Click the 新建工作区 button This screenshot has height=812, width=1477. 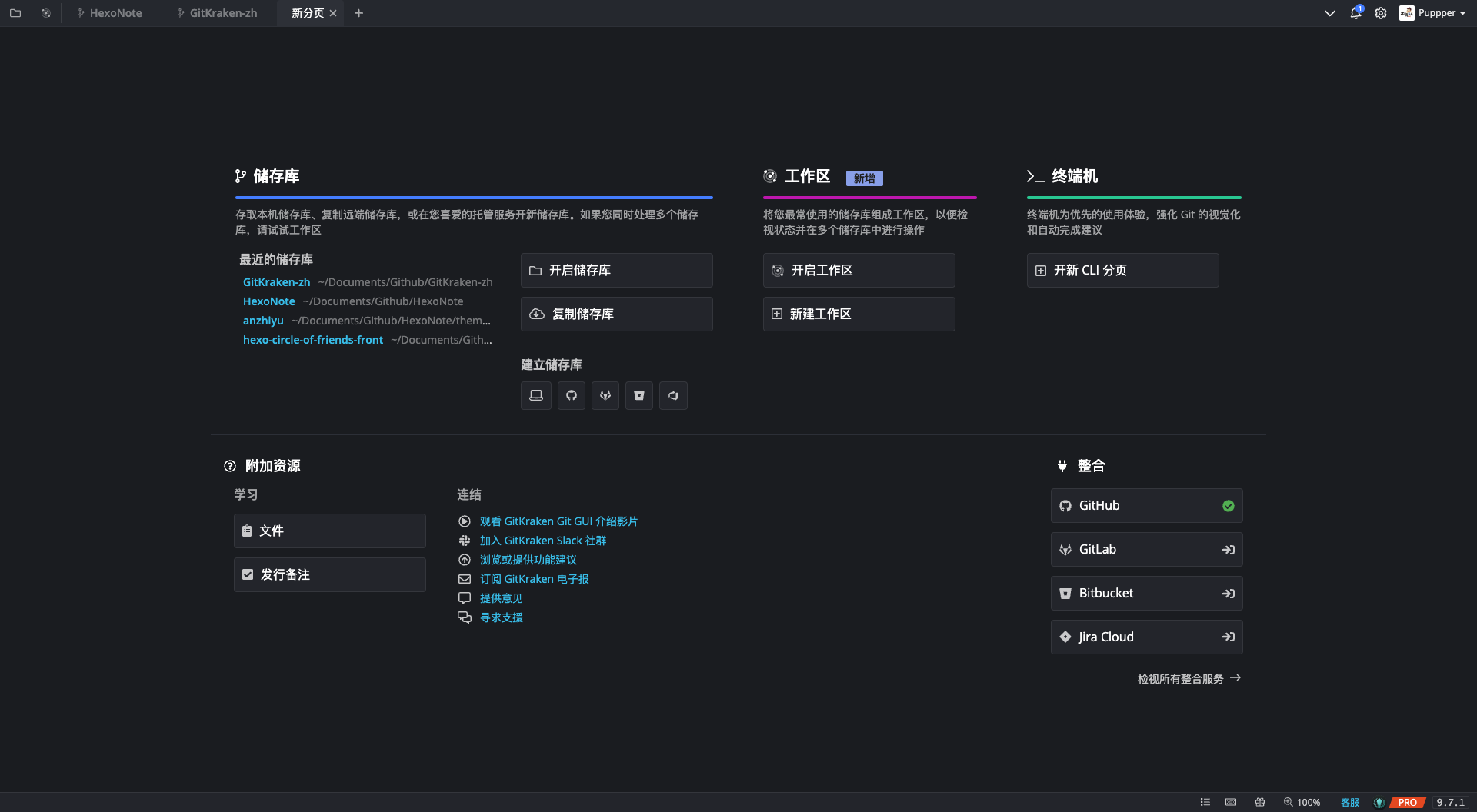point(859,314)
